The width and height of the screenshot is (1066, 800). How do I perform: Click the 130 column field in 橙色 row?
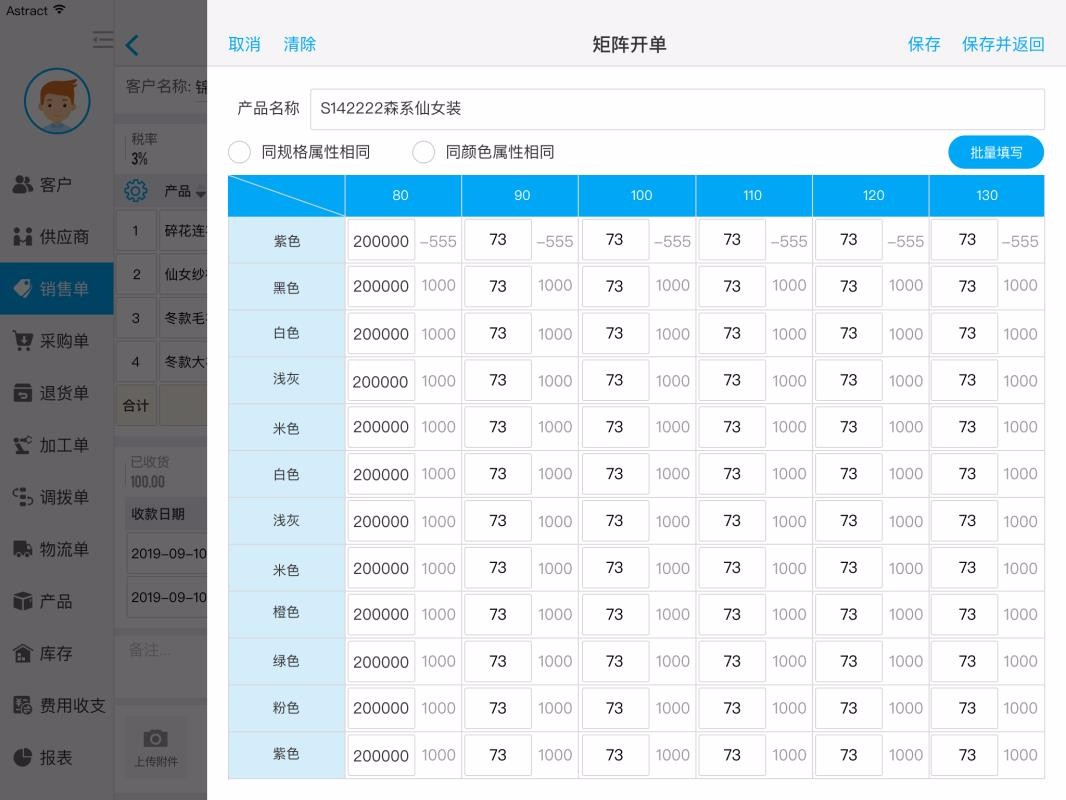click(964, 614)
